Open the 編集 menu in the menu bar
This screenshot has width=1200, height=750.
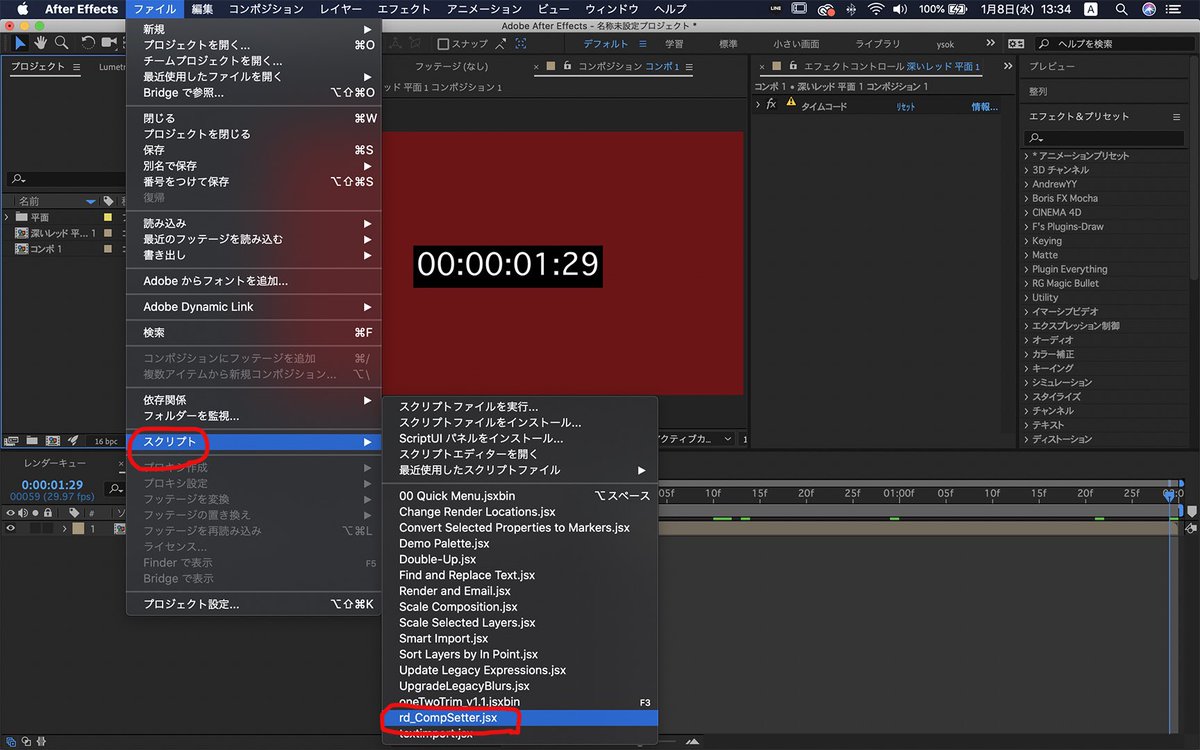click(x=202, y=9)
